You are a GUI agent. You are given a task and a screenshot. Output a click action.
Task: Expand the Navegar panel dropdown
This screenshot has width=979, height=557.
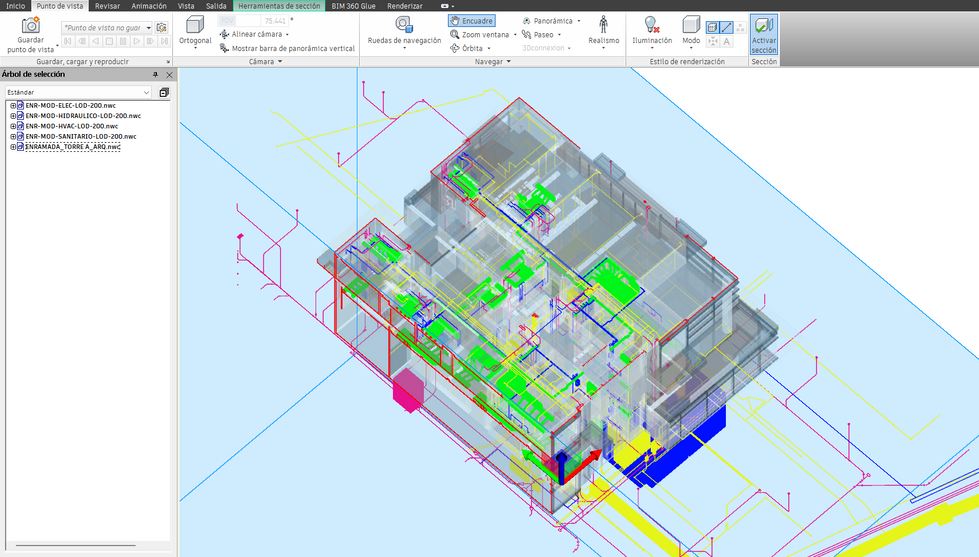click(x=509, y=61)
